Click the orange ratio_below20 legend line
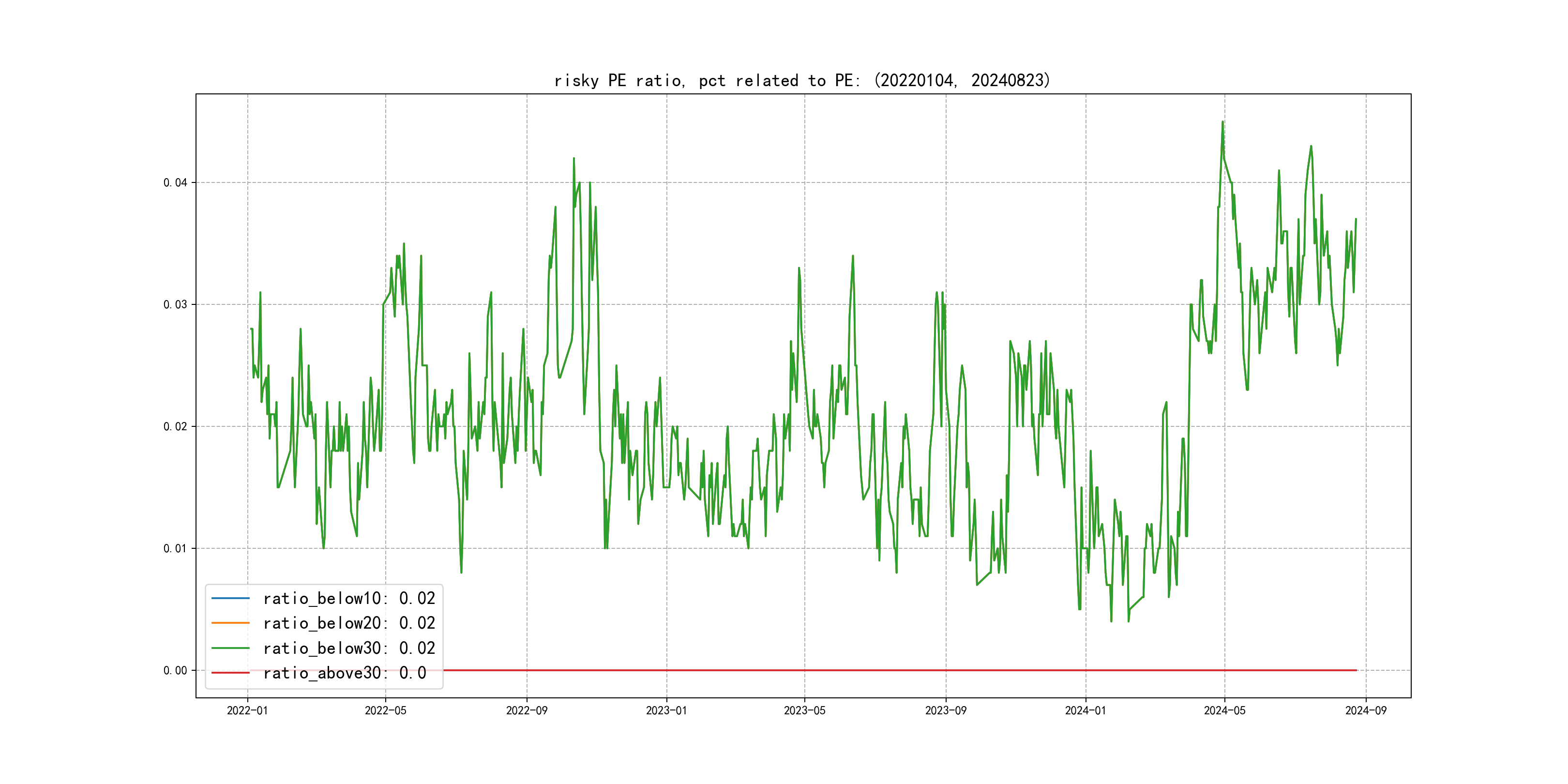 pos(230,623)
